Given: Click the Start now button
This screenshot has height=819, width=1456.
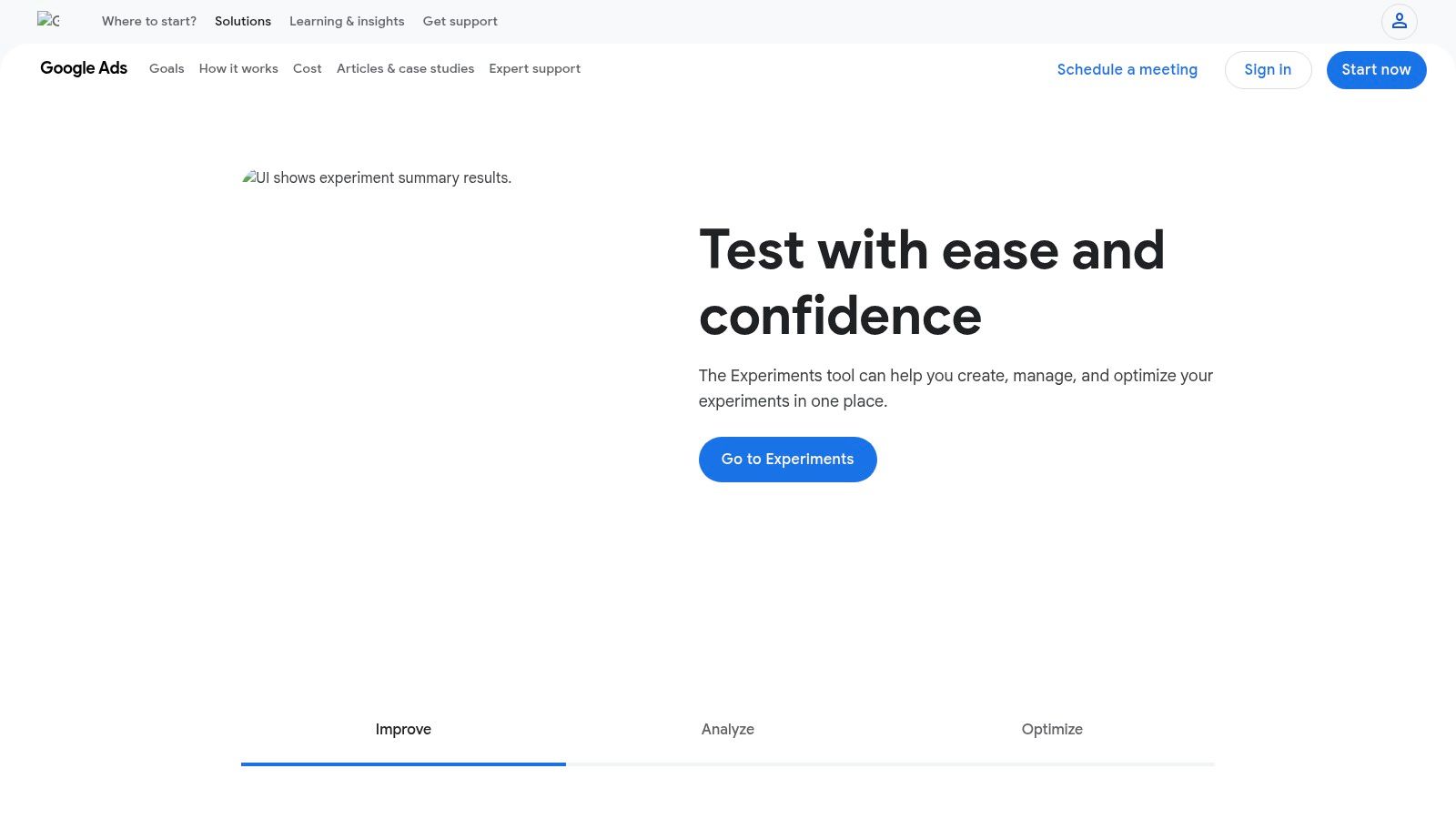Looking at the screenshot, I should [x=1376, y=69].
